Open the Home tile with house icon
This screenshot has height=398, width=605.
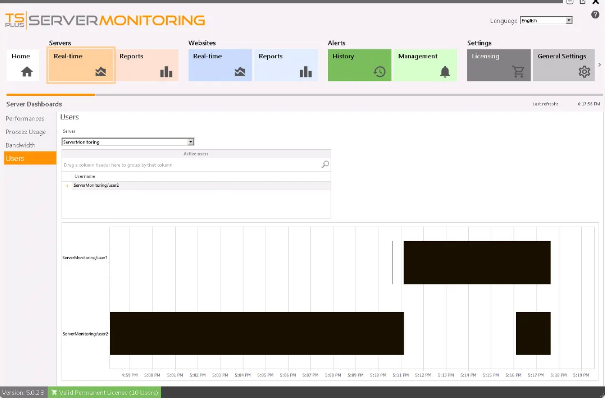[x=23, y=65]
